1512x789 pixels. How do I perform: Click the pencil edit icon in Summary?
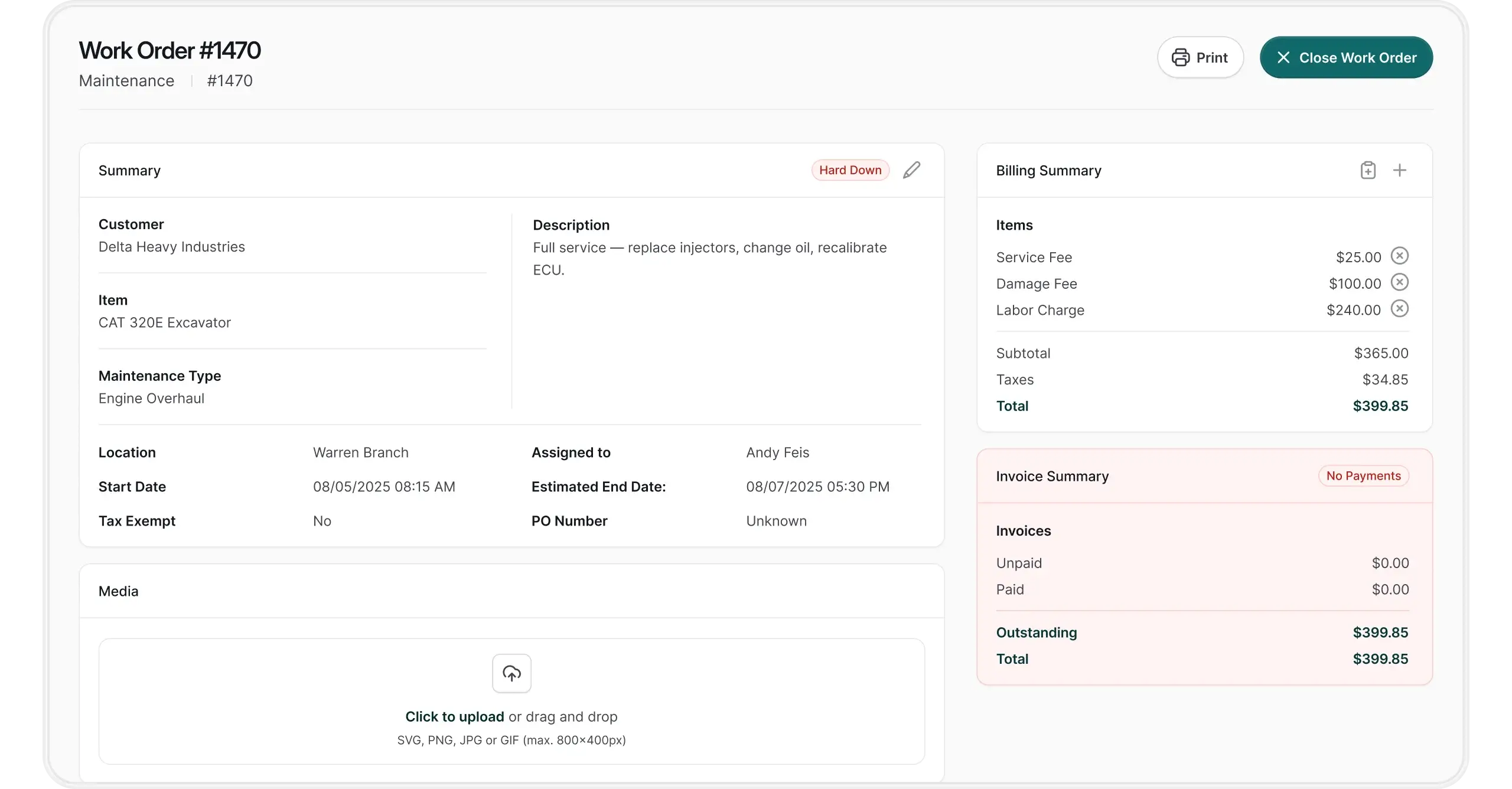click(911, 170)
